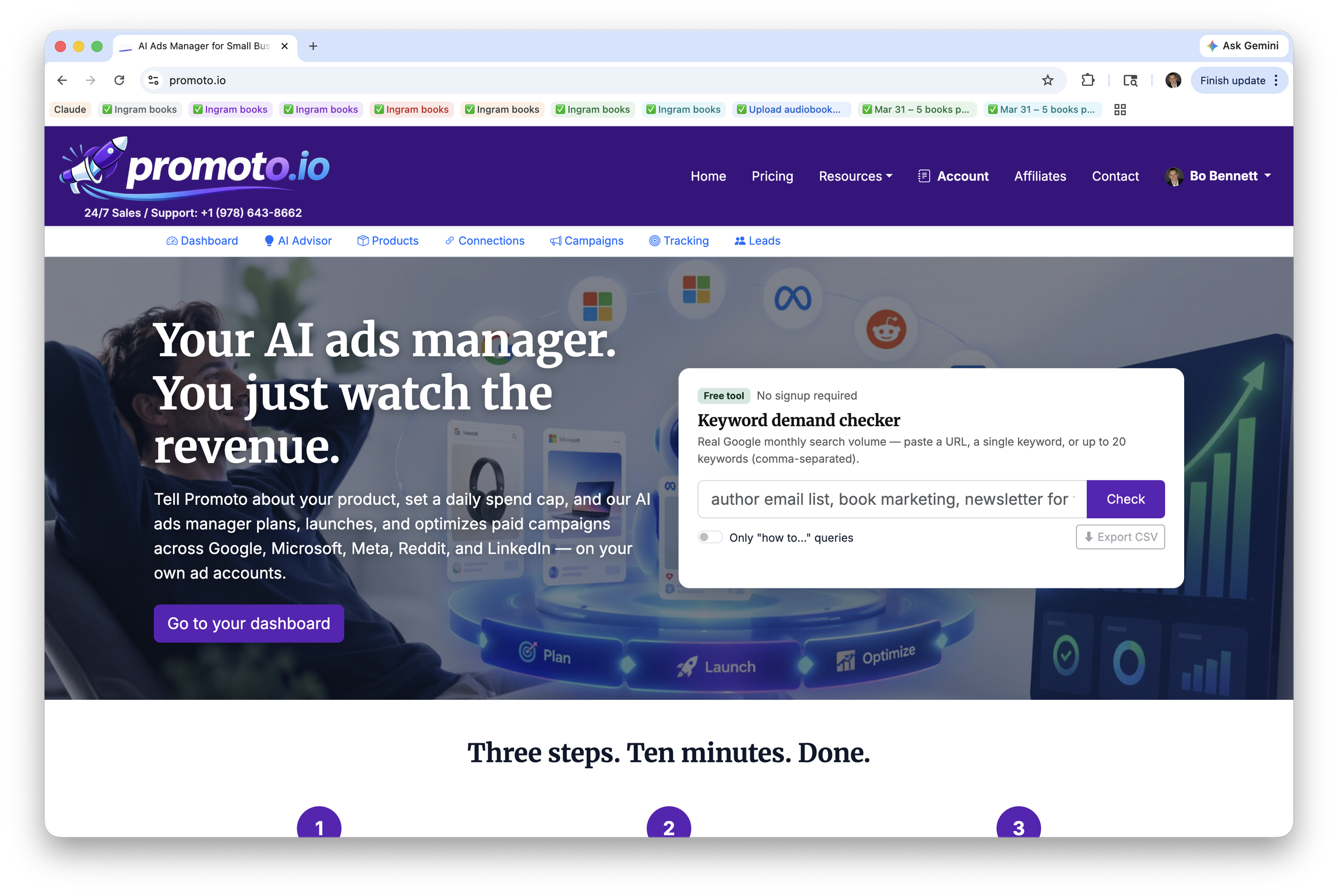Focus the keyword demand checker input
Image resolution: width=1338 pixels, height=896 pixels.
click(x=891, y=499)
